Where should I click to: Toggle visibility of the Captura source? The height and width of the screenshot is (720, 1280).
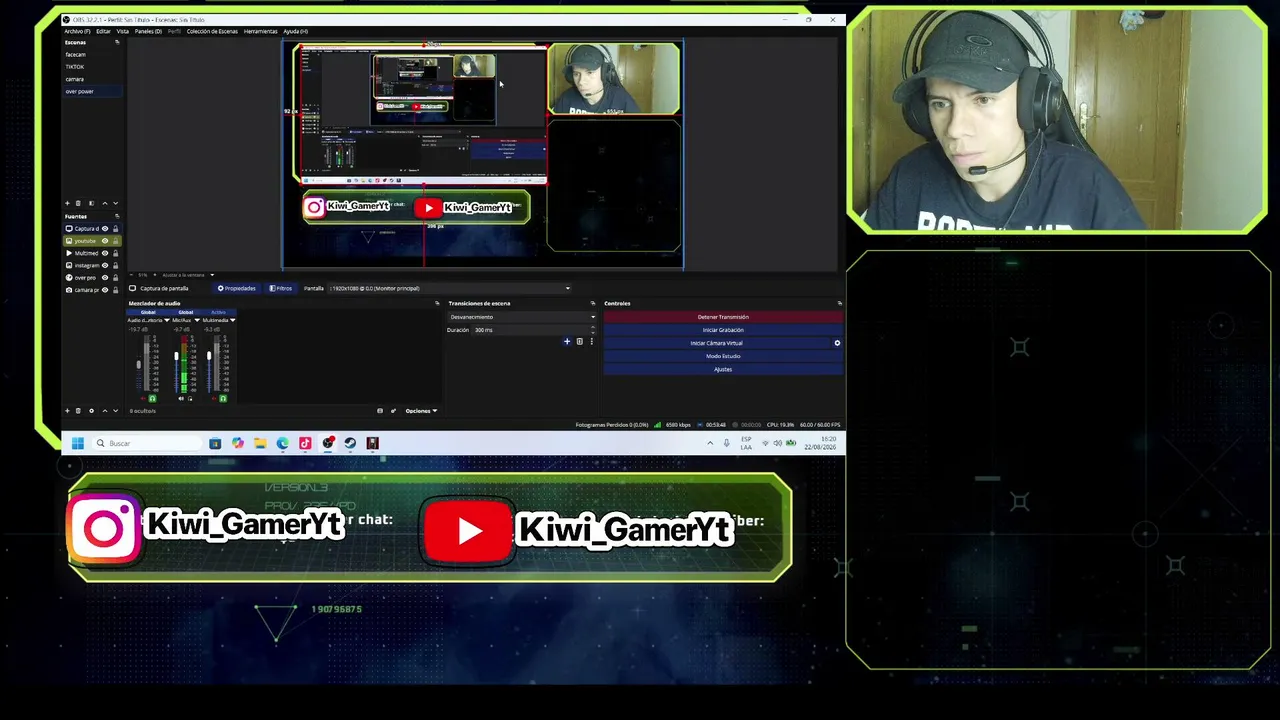105,229
